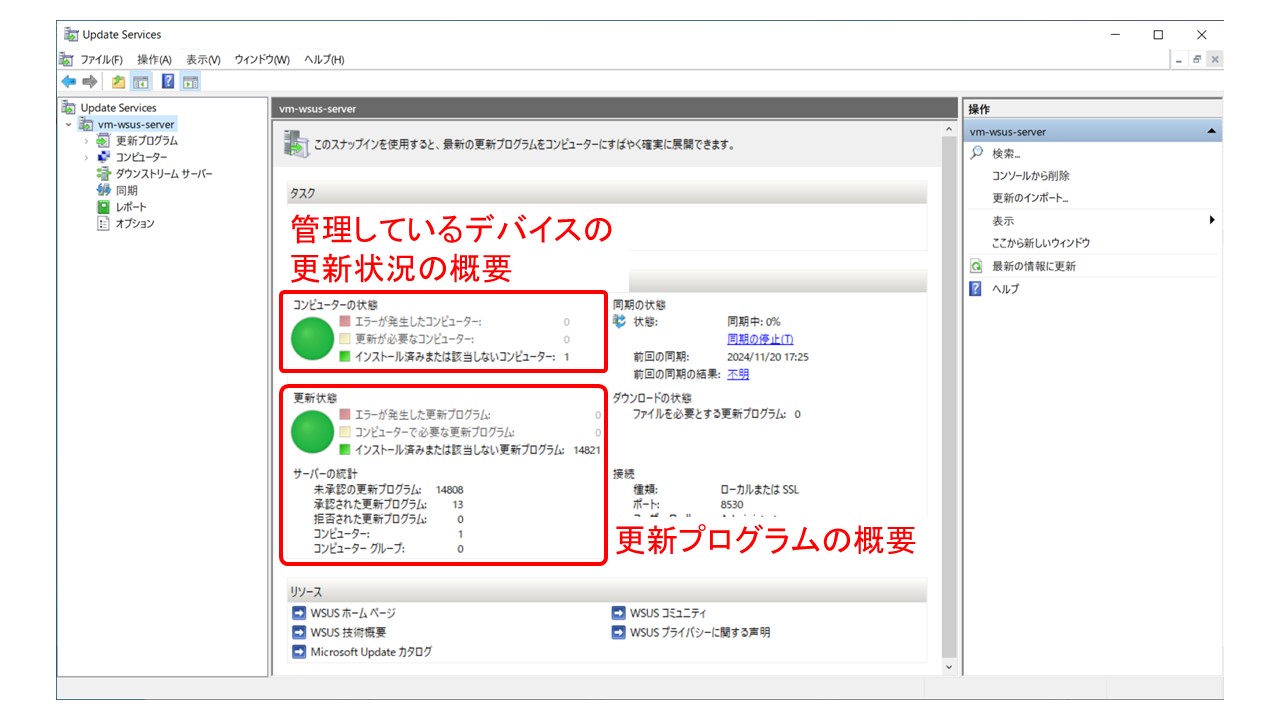The image size is (1280, 720).
Task: Click the 同期 synchronization node icon
Action: (x=105, y=190)
